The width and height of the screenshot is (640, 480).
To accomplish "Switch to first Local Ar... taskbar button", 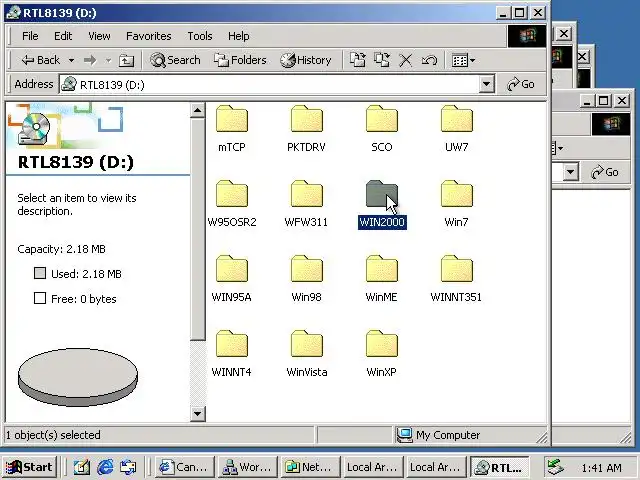I will (x=372, y=467).
